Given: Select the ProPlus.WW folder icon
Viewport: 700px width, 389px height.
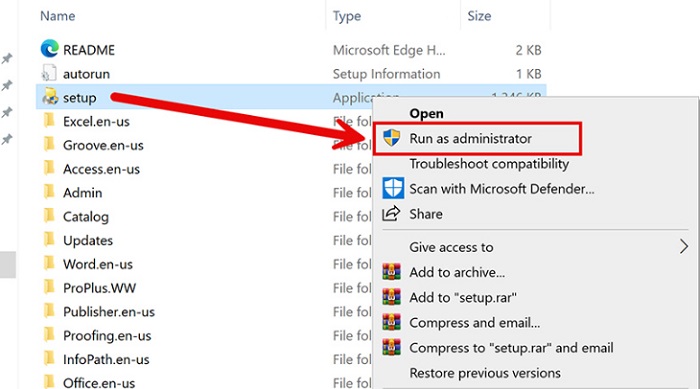Looking at the screenshot, I should point(49,287).
